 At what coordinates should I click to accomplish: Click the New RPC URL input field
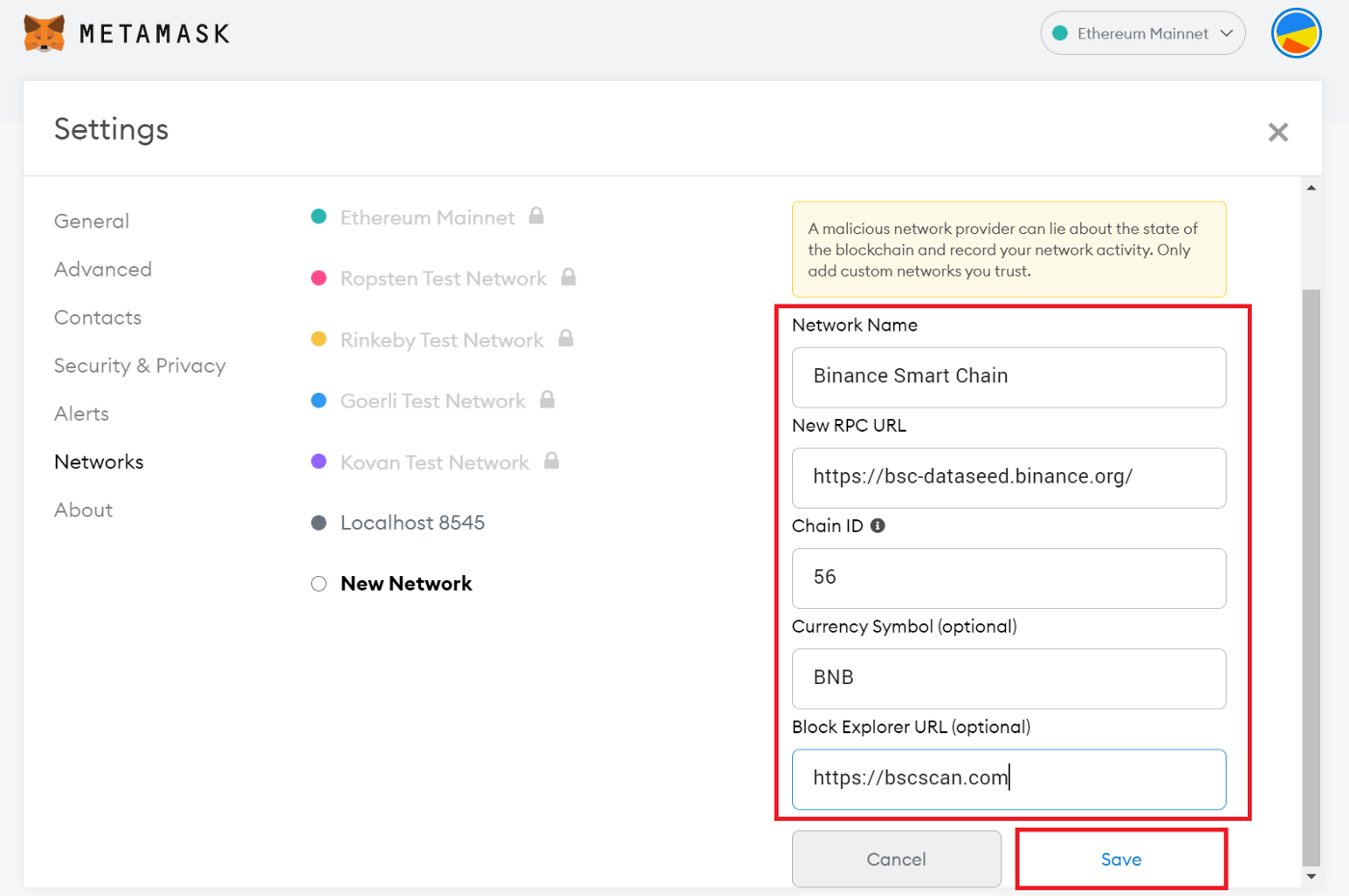click(1008, 477)
